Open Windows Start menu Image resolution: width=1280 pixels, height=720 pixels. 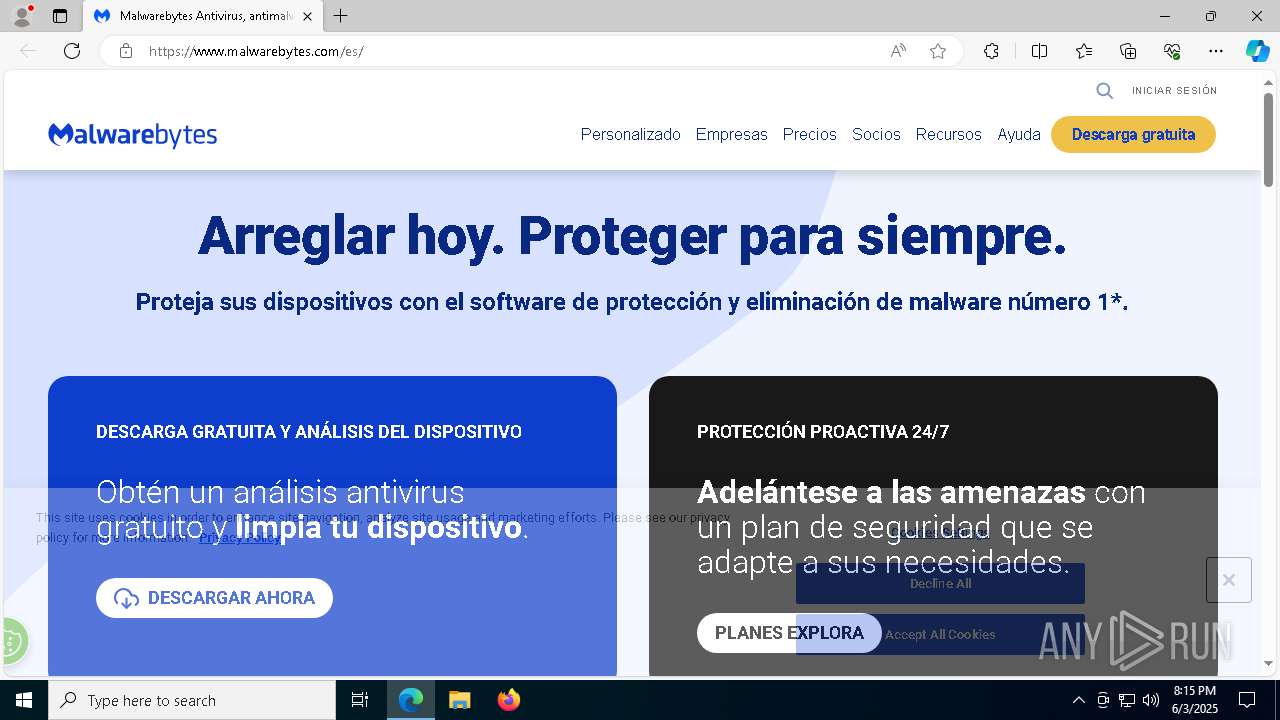(x=23, y=700)
